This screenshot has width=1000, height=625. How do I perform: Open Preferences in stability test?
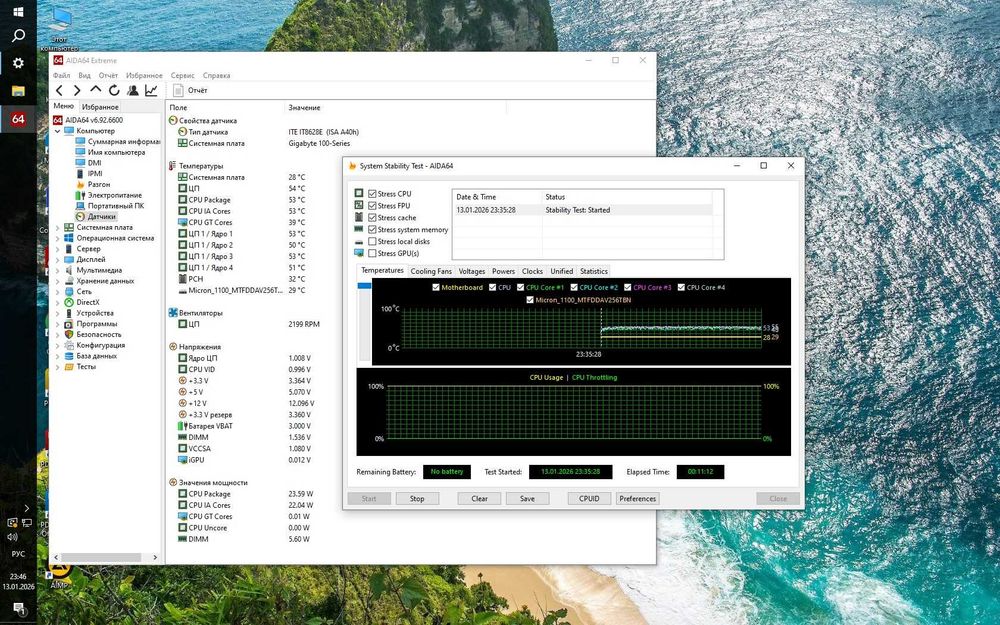coord(637,499)
